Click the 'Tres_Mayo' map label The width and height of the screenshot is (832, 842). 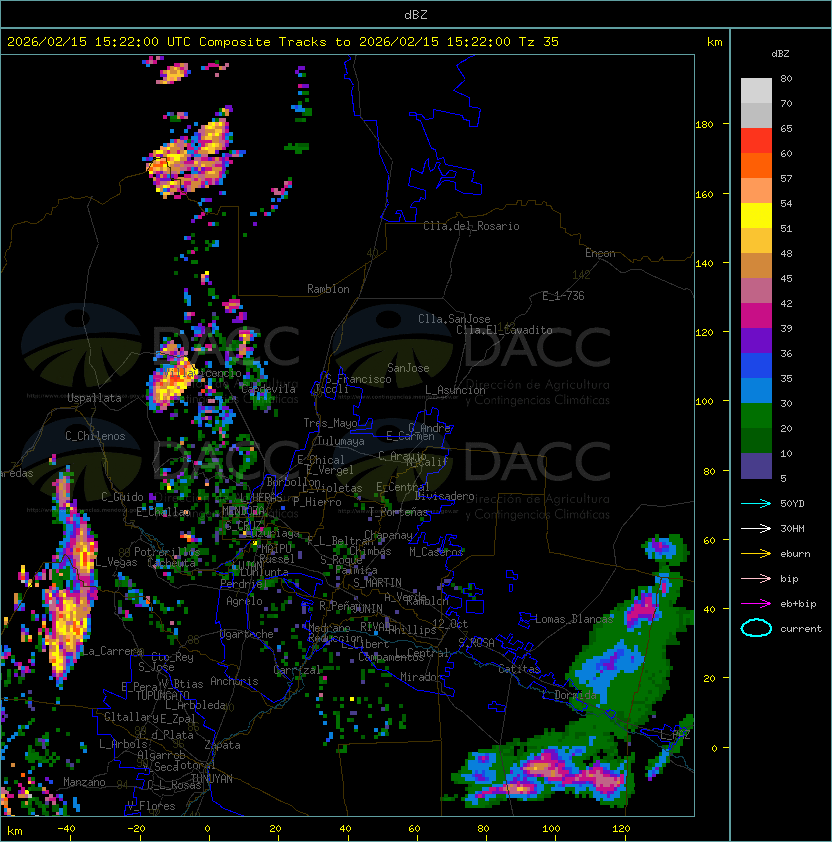click(330, 423)
